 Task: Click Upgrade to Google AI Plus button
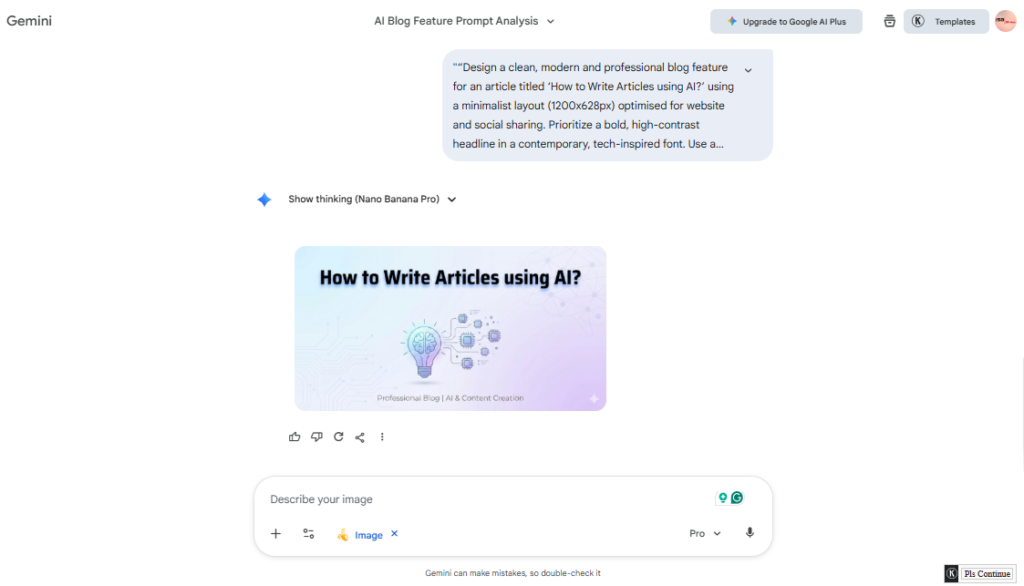click(786, 21)
